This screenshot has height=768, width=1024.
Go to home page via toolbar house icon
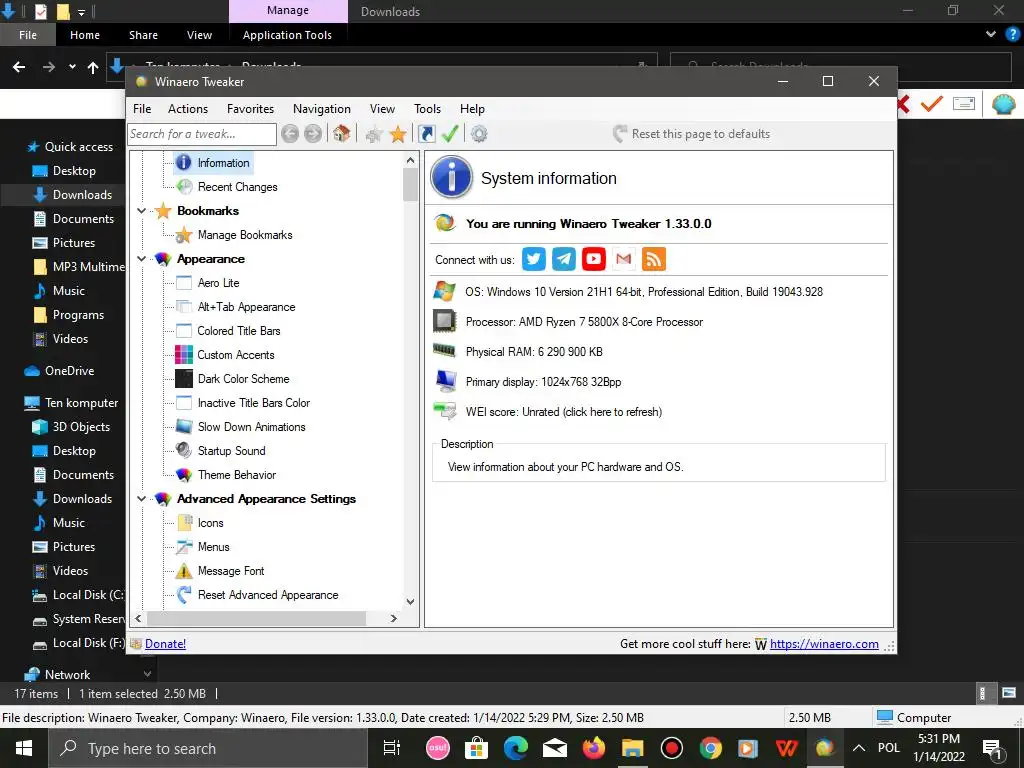pos(341,134)
